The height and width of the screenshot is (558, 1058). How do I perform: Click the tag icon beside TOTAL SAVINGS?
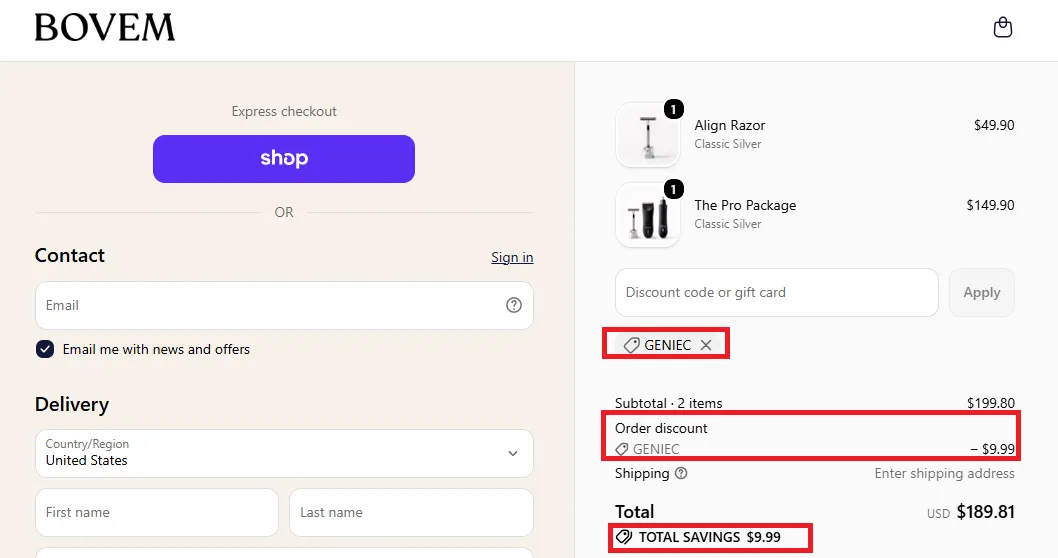click(x=624, y=537)
